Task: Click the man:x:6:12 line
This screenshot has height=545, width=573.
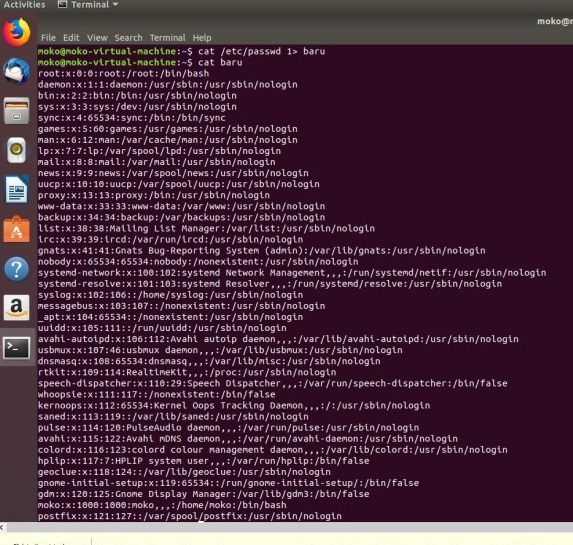Action: tap(168, 140)
